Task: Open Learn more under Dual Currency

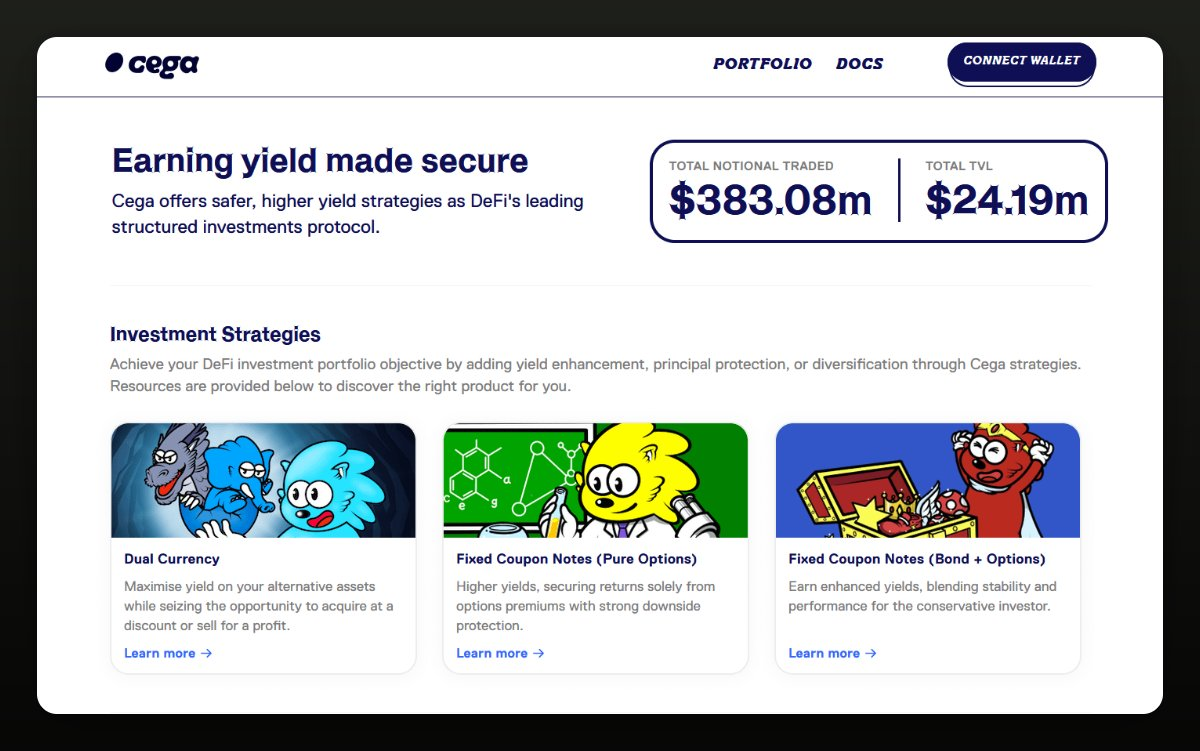Action: click(x=167, y=653)
